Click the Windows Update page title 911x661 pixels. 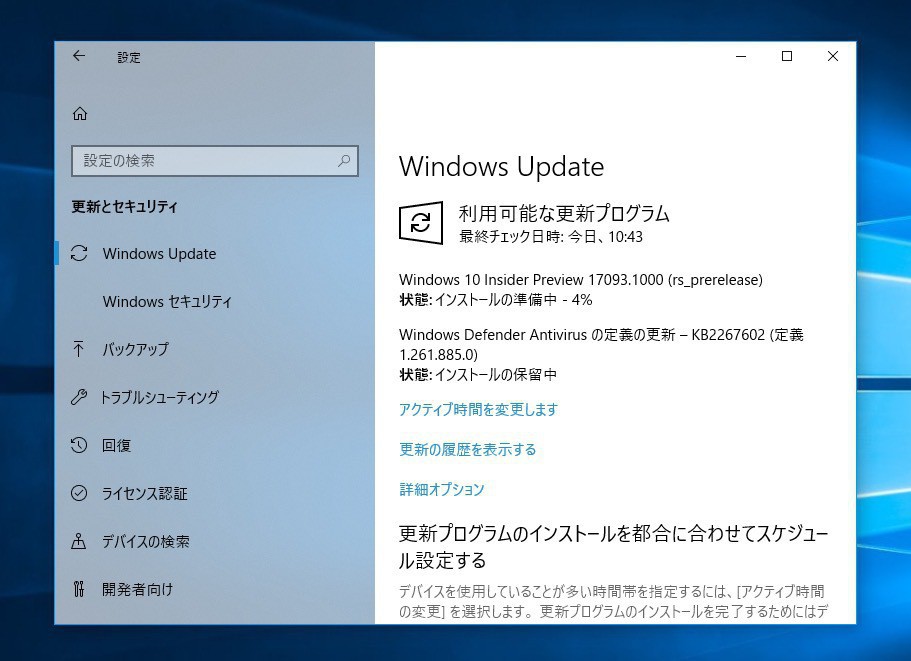tap(501, 167)
